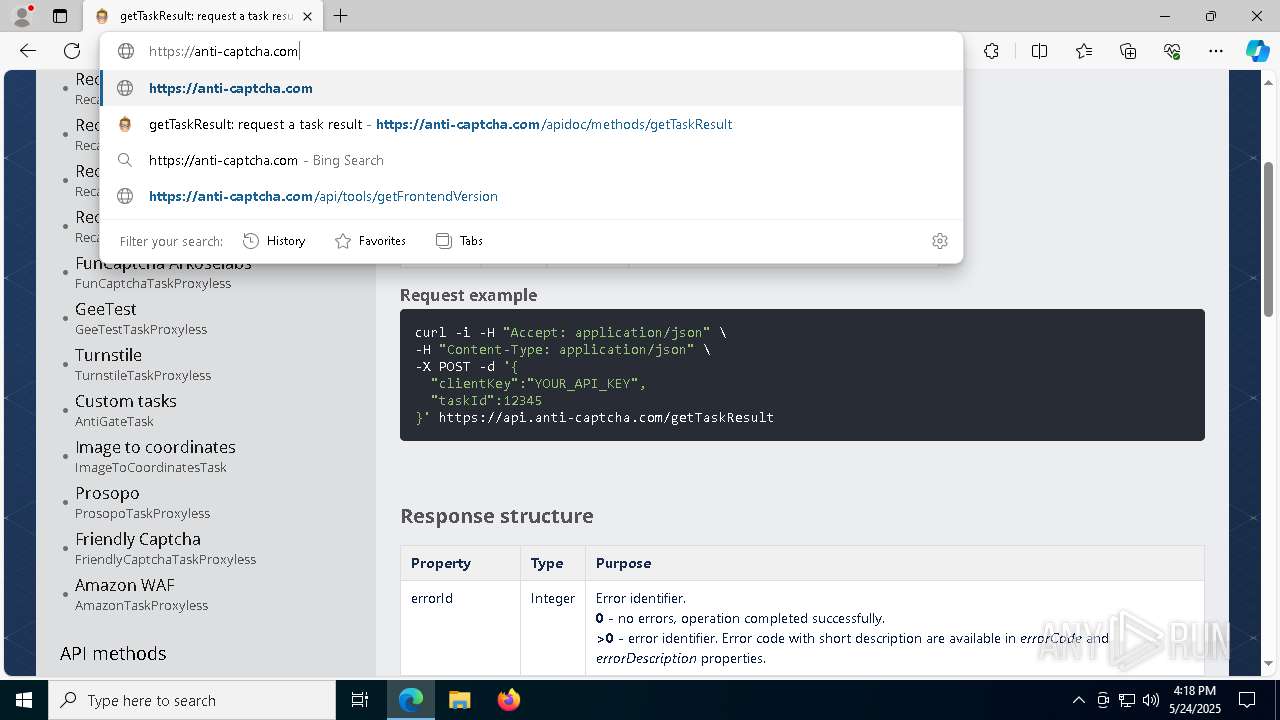The height and width of the screenshot is (720, 1280).
Task: Filter suggestions by Tabs
Action: click(459, 241)
